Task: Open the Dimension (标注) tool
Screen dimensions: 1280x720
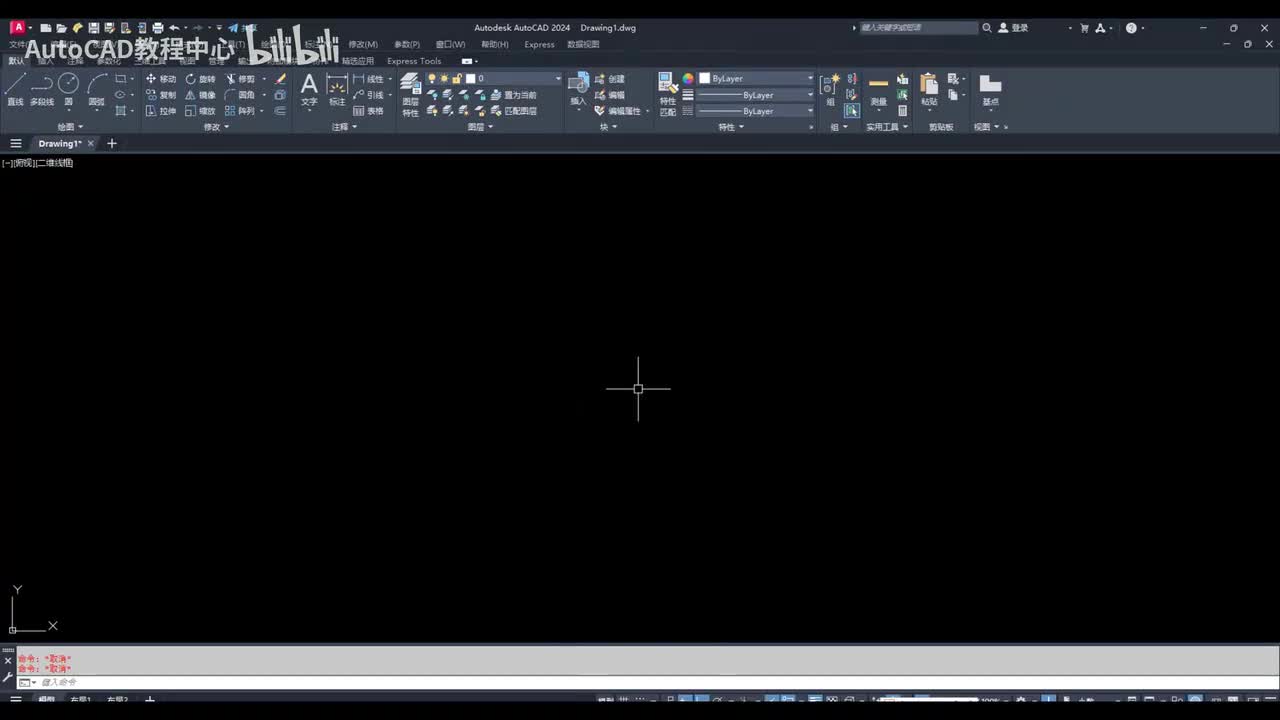Action: [337, 89]
